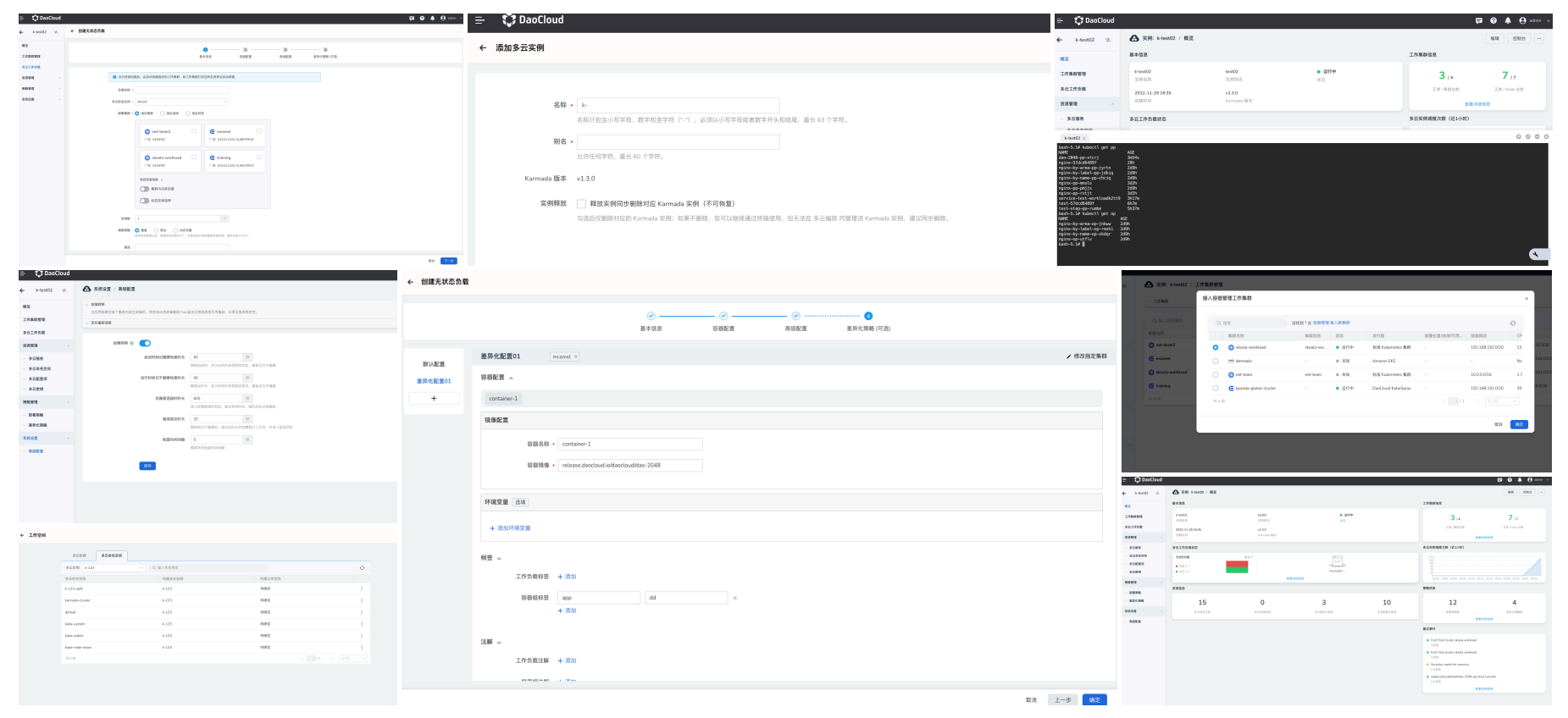The width and height of the screenshot is (1568, 718).
Task: Toggle the 故障转移 switch off
Action: pyautogui.click(x=145, y=343)
